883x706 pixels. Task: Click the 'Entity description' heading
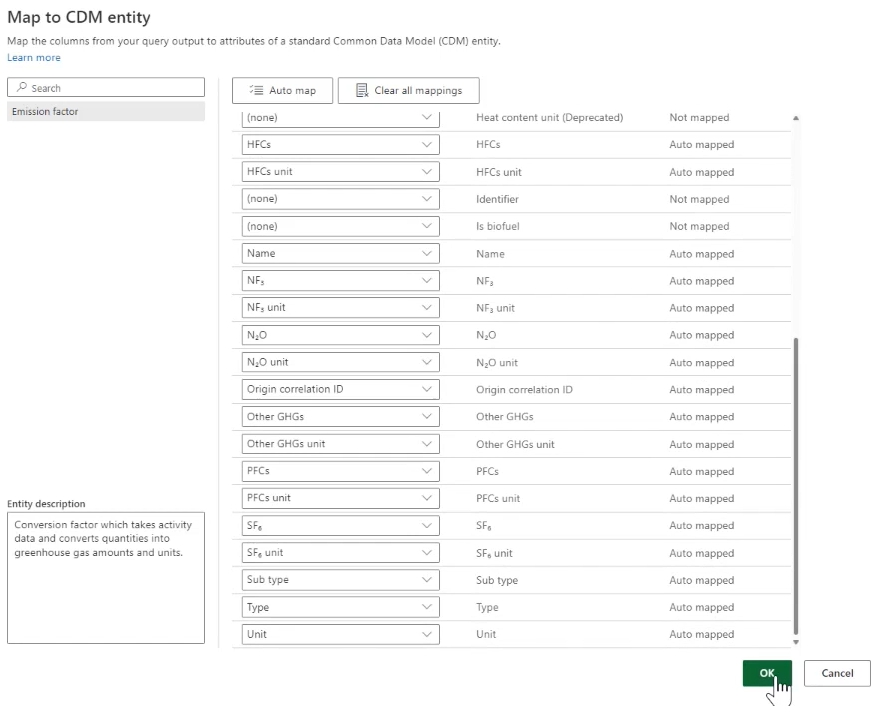pos(46,504)
